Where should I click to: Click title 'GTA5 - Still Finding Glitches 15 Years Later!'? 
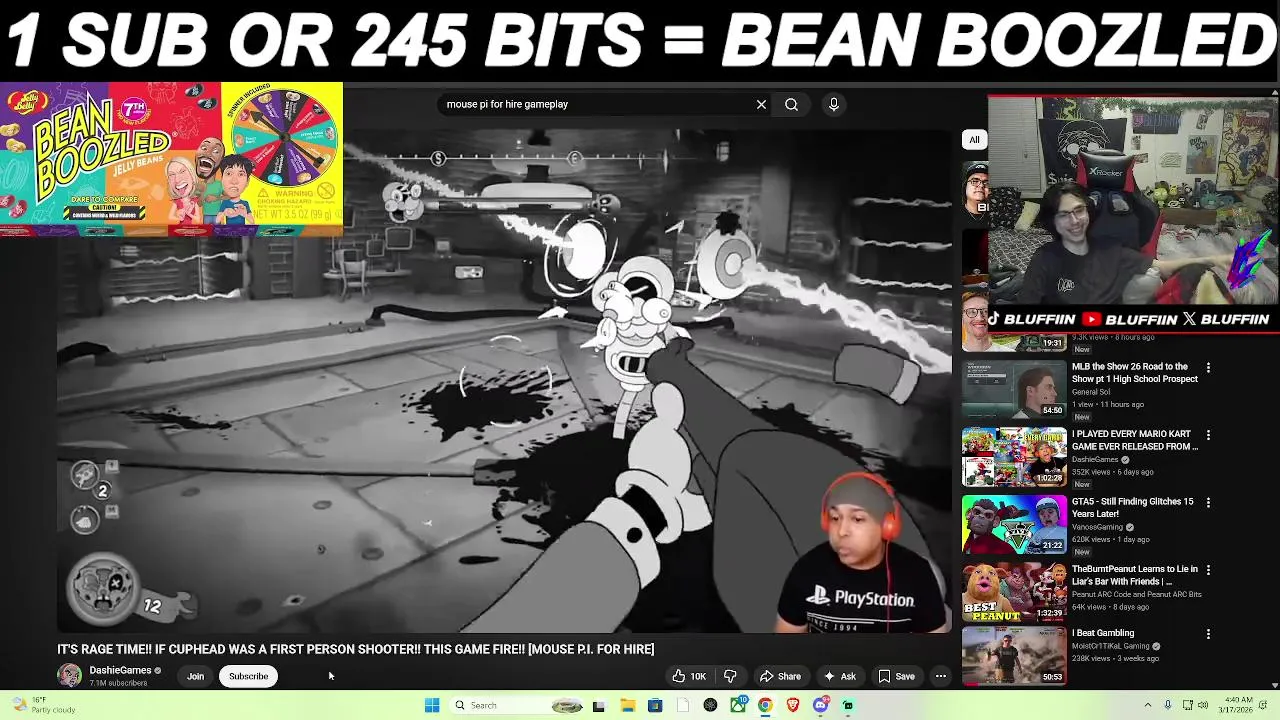tap(1132, 507)
